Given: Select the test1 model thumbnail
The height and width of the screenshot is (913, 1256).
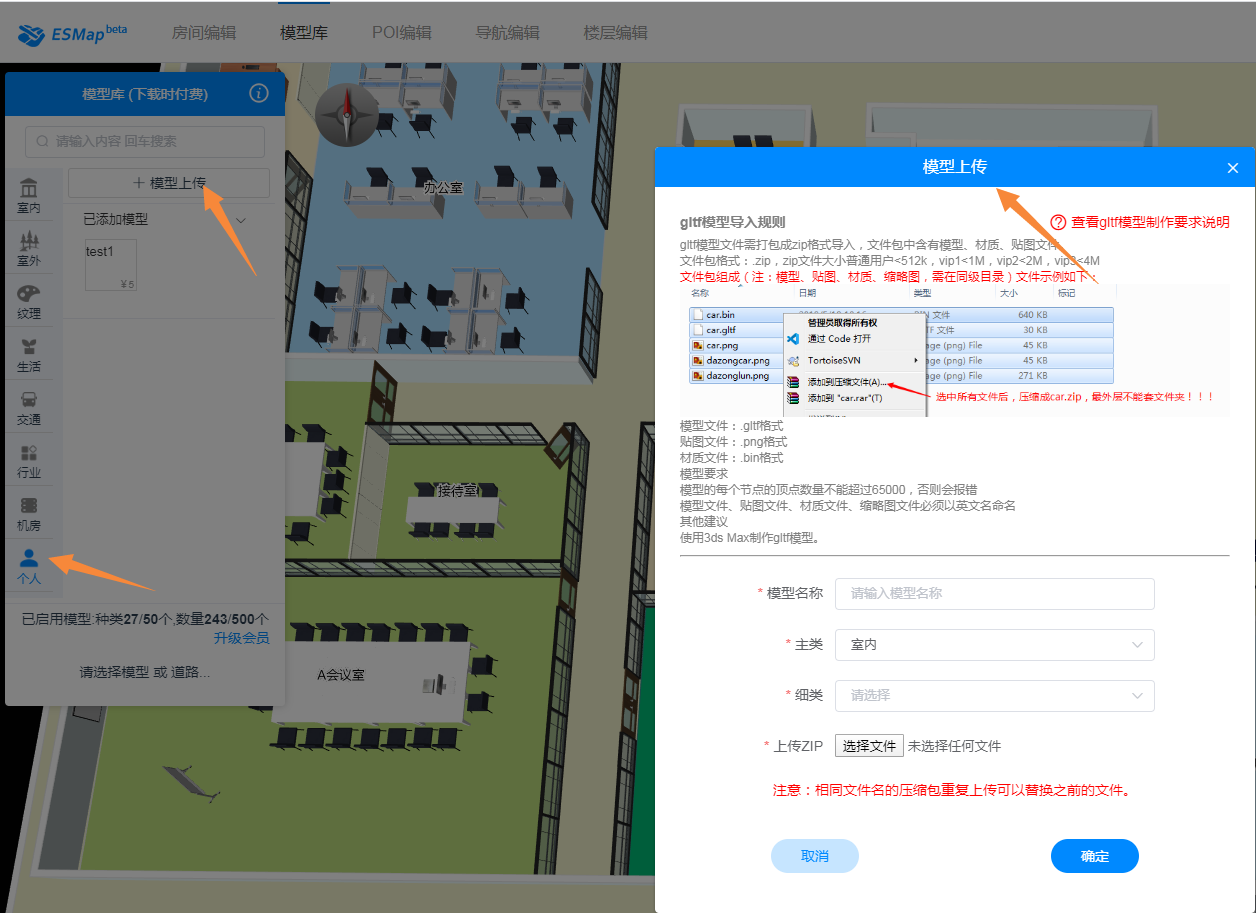Looking at the screenshot, I should point(110,265).
